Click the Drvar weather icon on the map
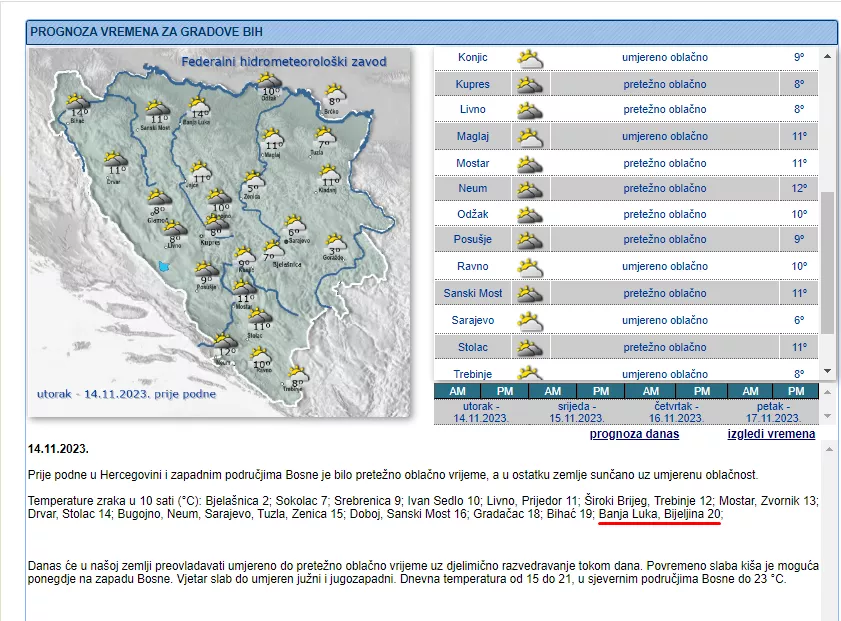This screenshot has height=621, width=841. tap(114, 159)
